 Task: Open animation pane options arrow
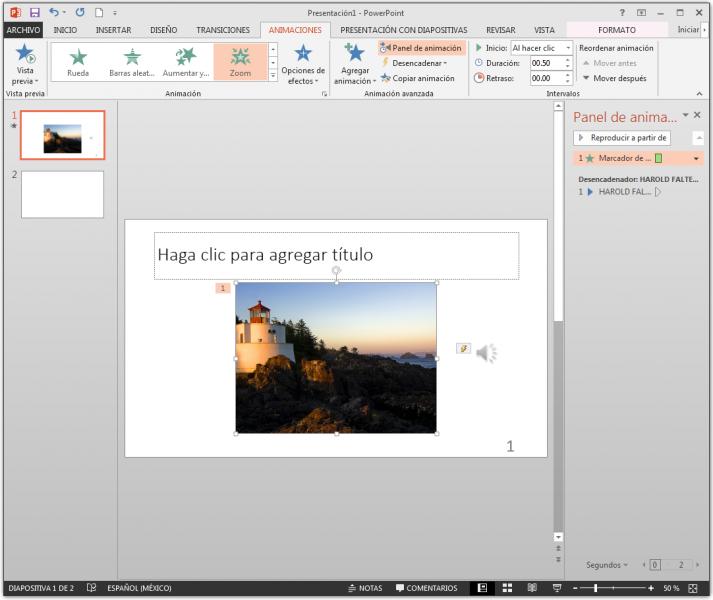[x=685, y=115]
